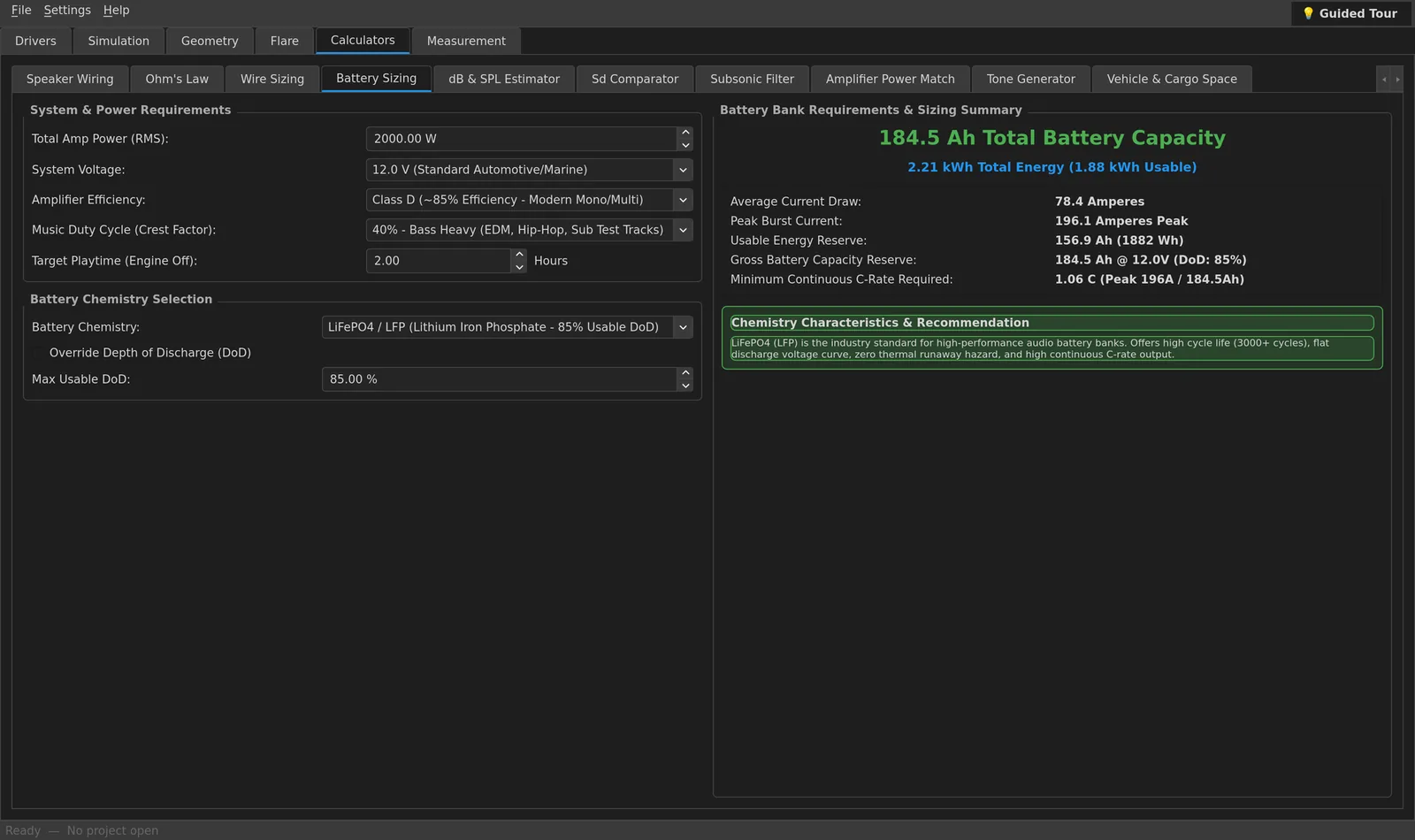Open the Tone Generator tab
Image resolution: width=1415 pixels, height=840 pixels.
point(1031,79)
